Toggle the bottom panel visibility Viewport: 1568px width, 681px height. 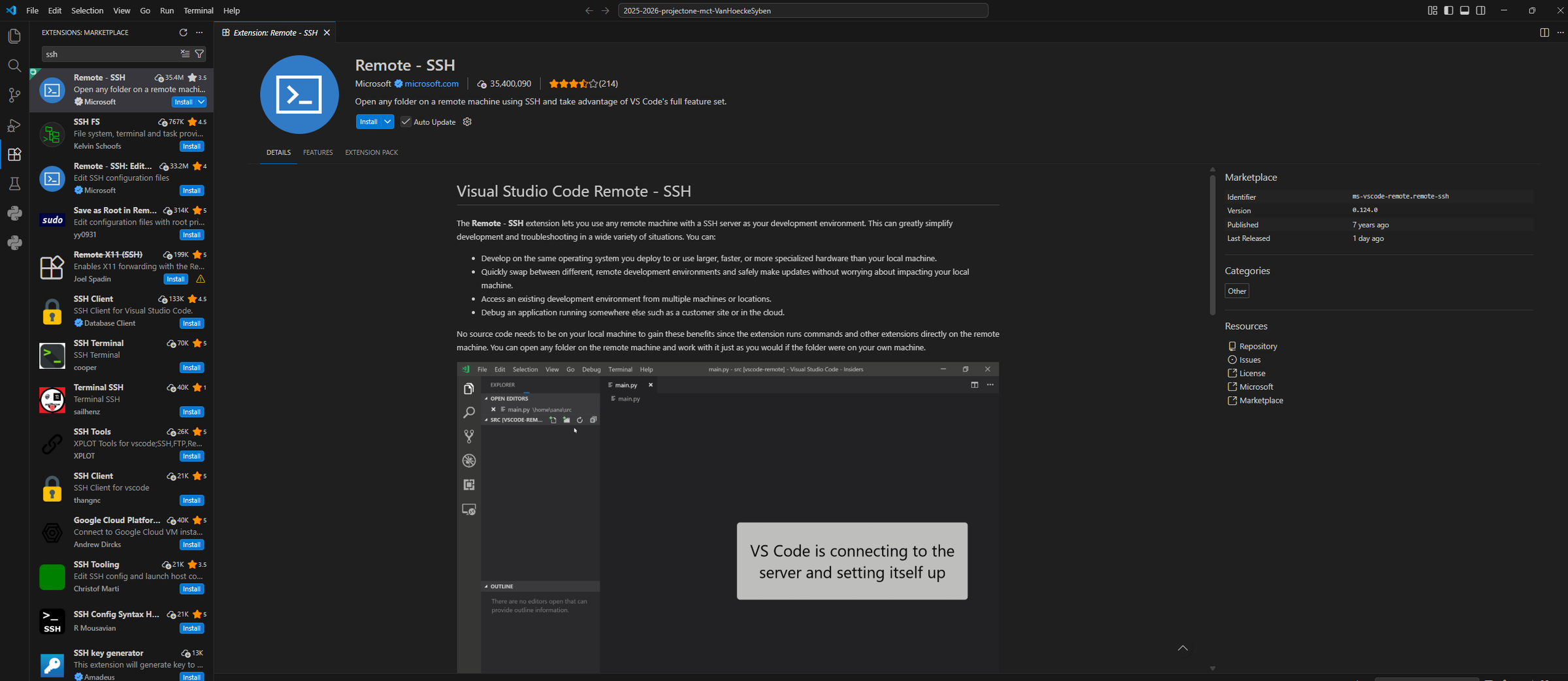[1465, 10]
